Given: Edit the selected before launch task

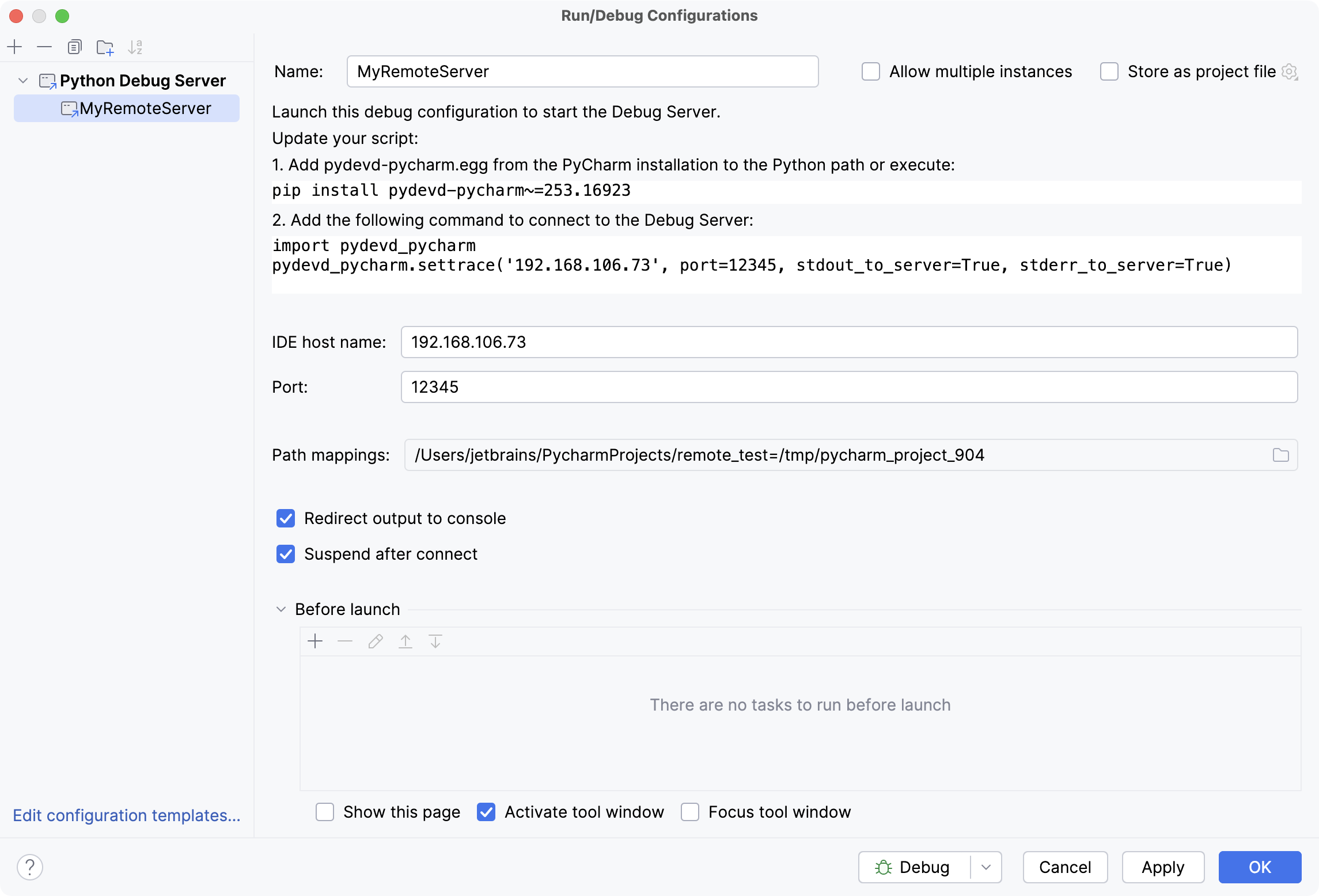Looking at the screenshot, I should pyautogui.click(x=375, y=641).
